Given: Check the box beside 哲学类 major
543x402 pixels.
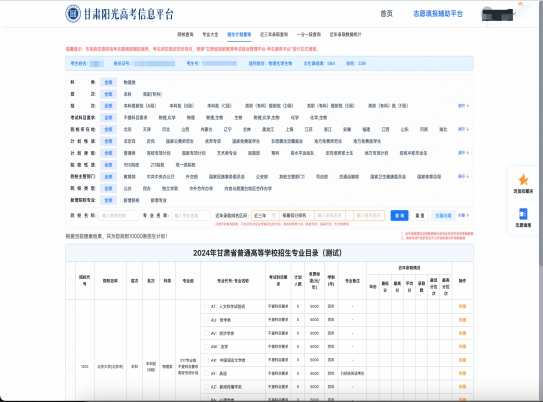Looking at the screenshot, I should (x=206, y=320).
